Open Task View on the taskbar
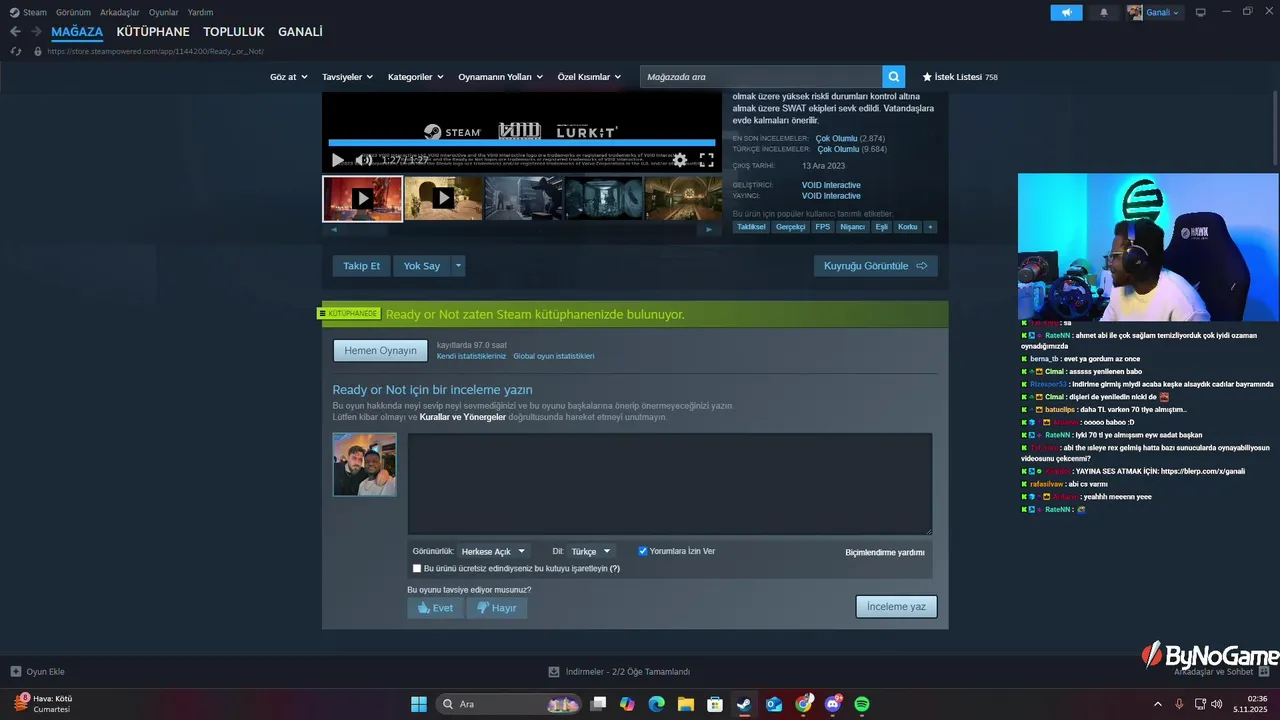 click(x=598, y=704)
